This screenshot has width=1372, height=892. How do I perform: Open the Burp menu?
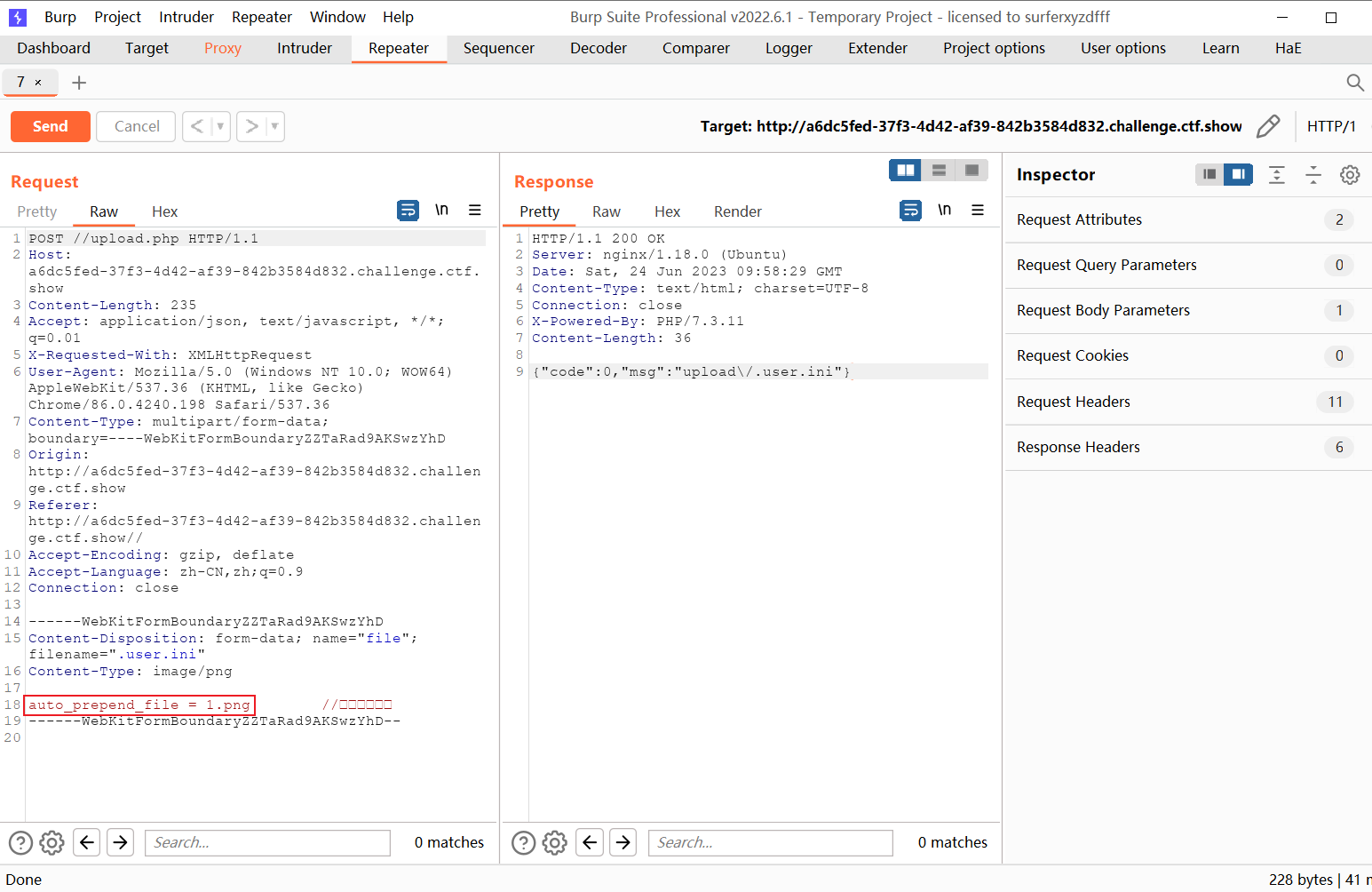point(60,17)
